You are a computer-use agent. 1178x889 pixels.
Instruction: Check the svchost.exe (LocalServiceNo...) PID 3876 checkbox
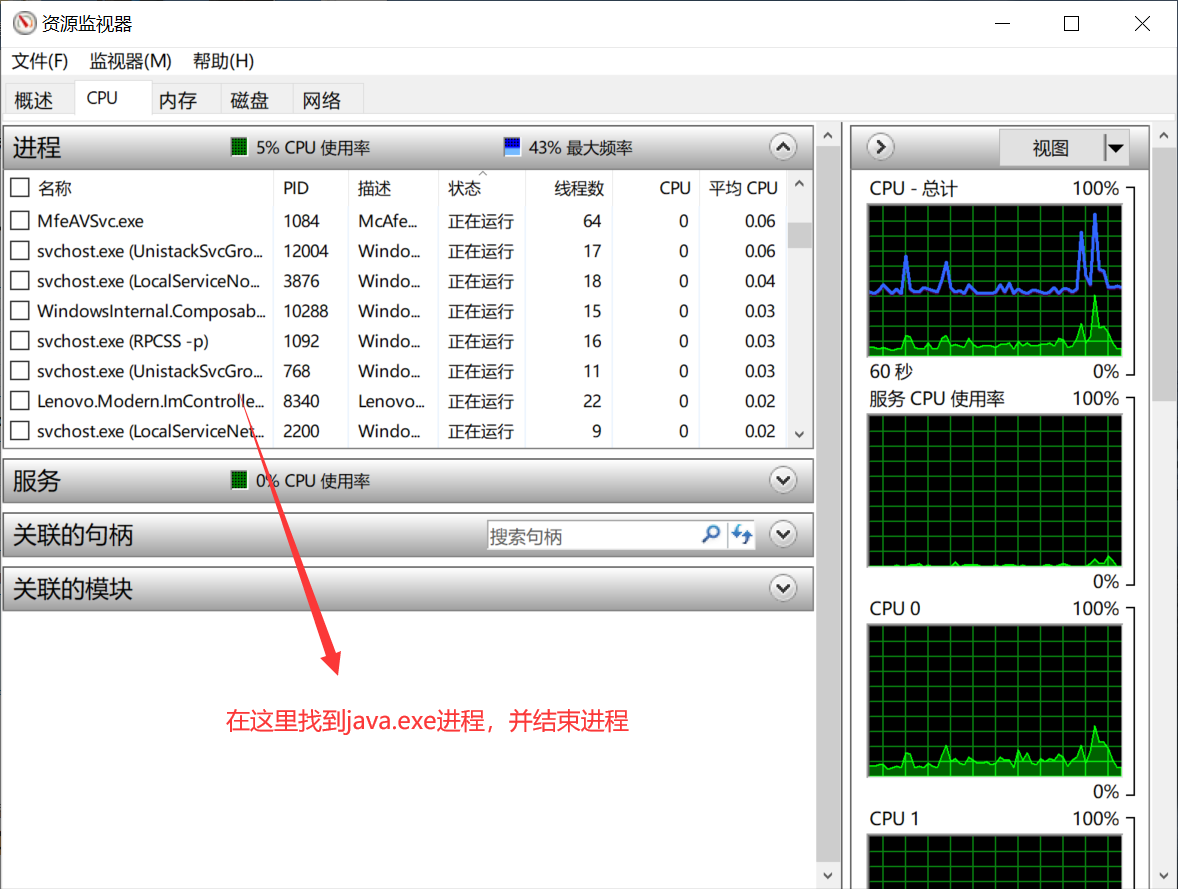20,280
